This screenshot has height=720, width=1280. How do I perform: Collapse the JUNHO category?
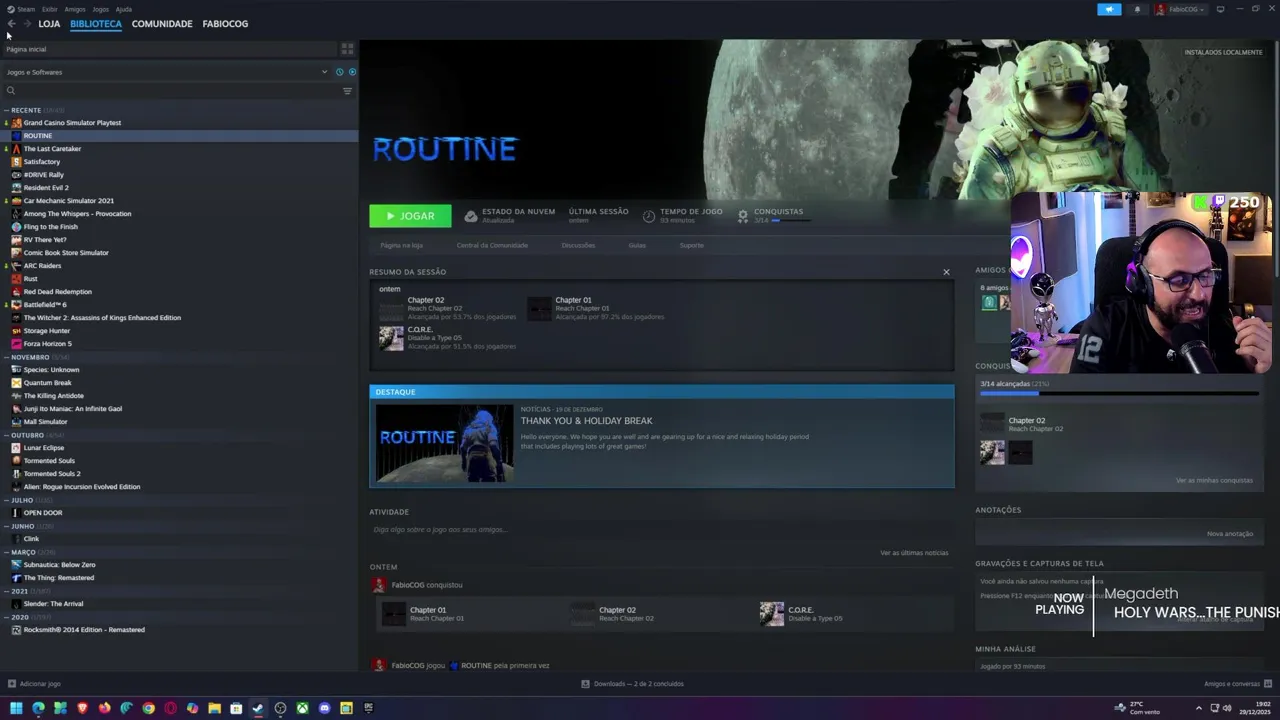(x=7, y=526)
